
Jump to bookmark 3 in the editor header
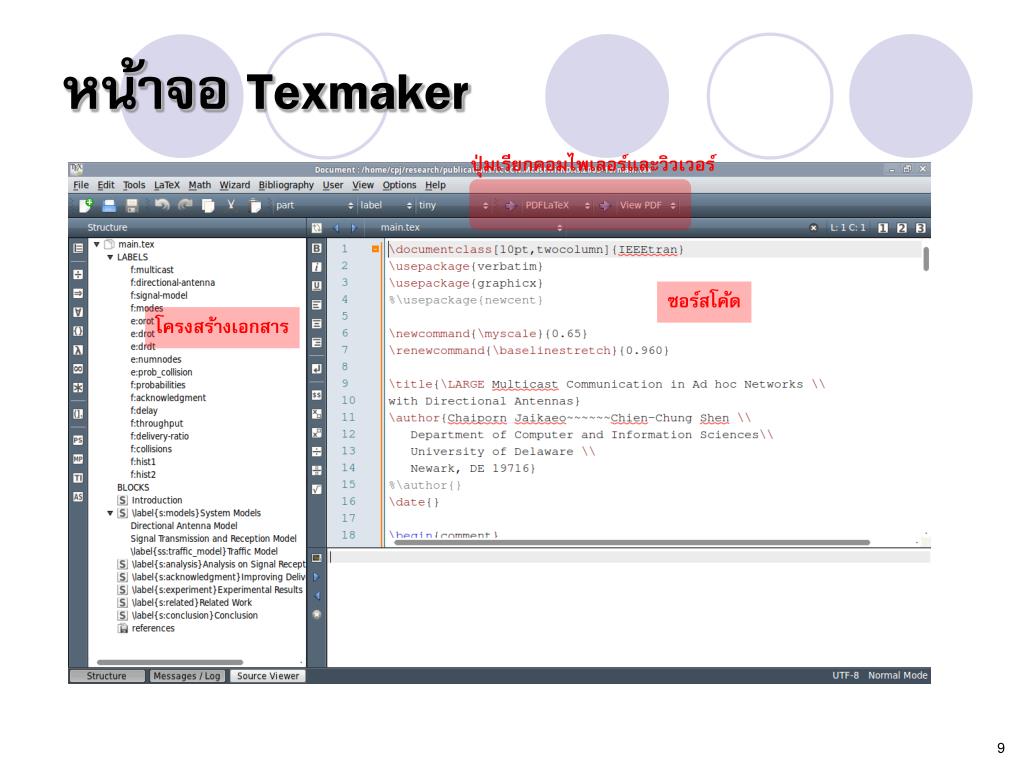coord(921,228)
